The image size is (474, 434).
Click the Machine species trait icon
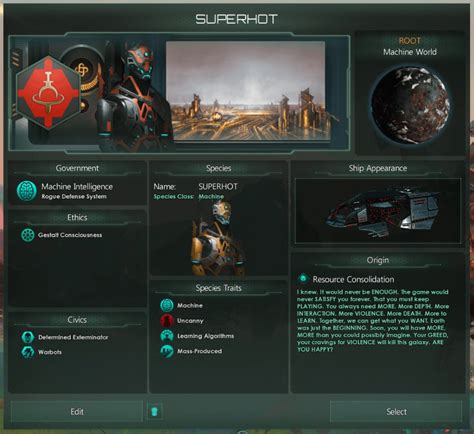[167, 305]
